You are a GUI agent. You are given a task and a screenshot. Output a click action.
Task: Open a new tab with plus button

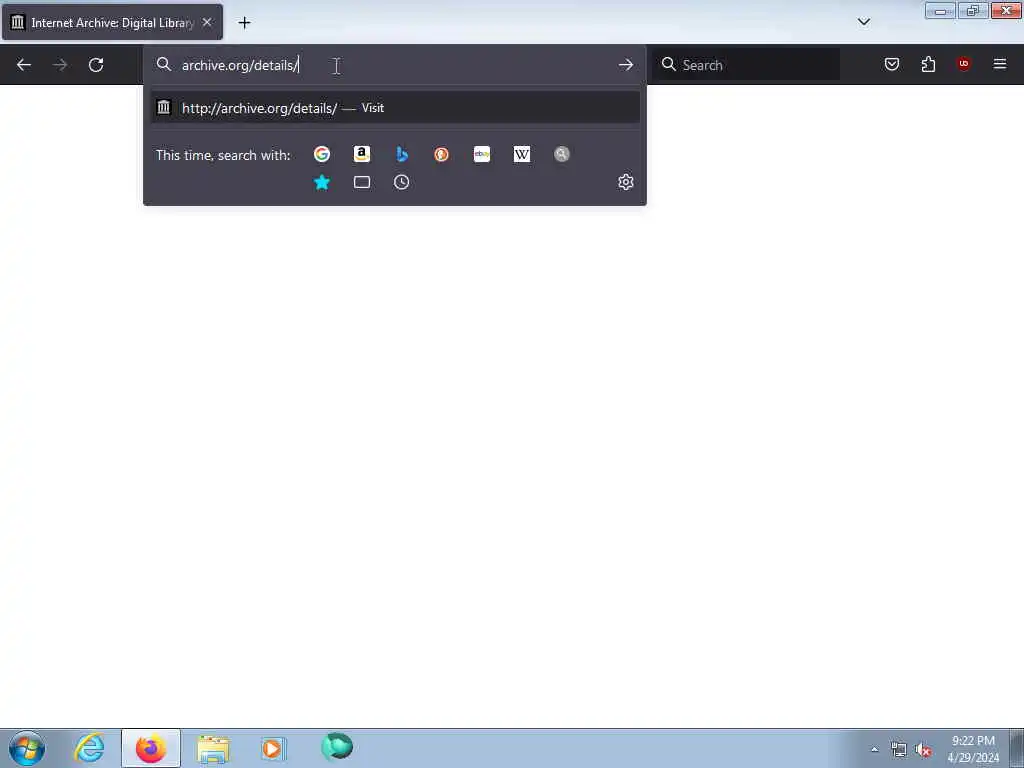click(244, 23)
